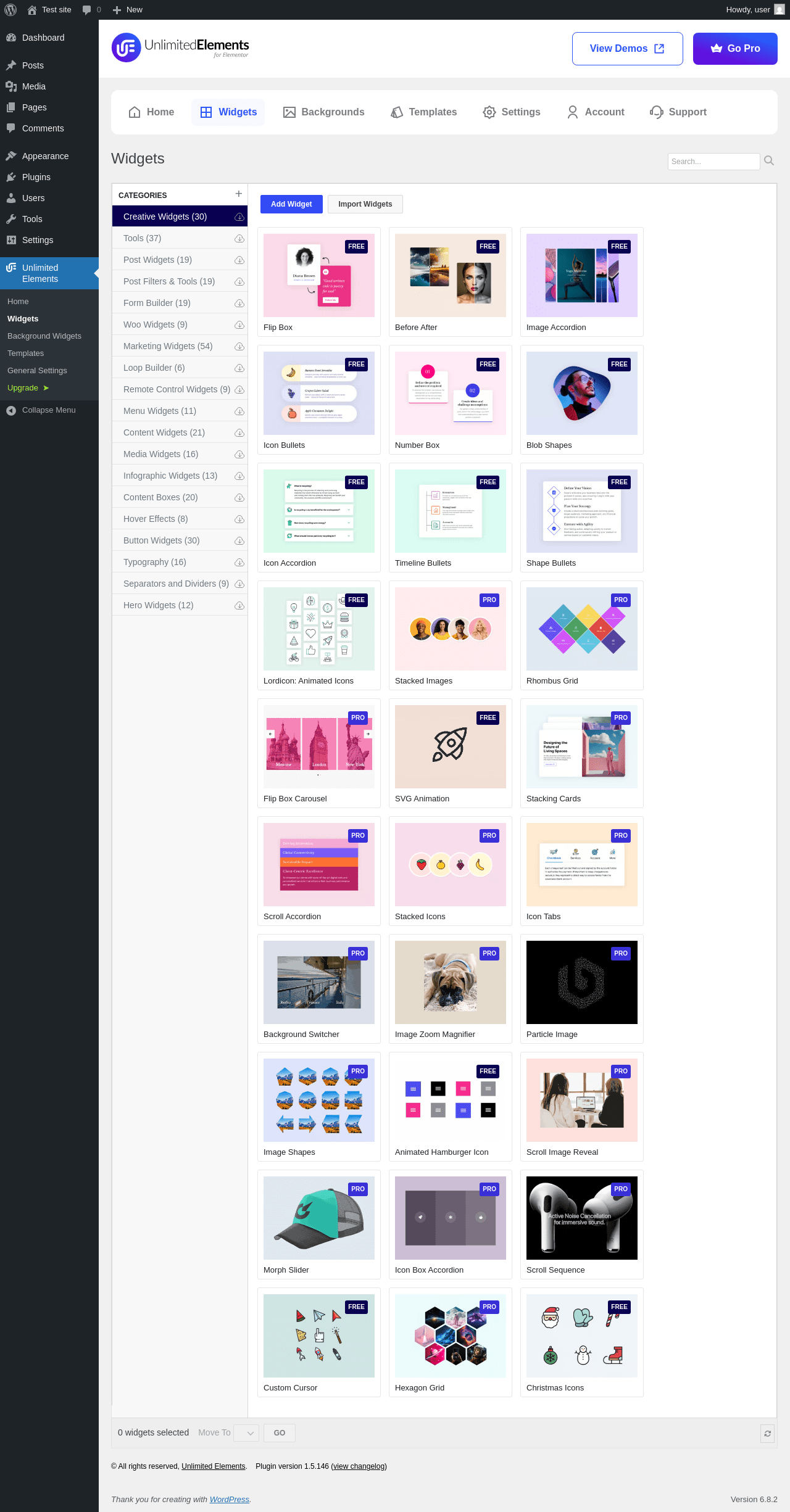Viewport: 790px width, 1512px height.
Task: Click into the Search widgets field
Action: pos(713,162)
